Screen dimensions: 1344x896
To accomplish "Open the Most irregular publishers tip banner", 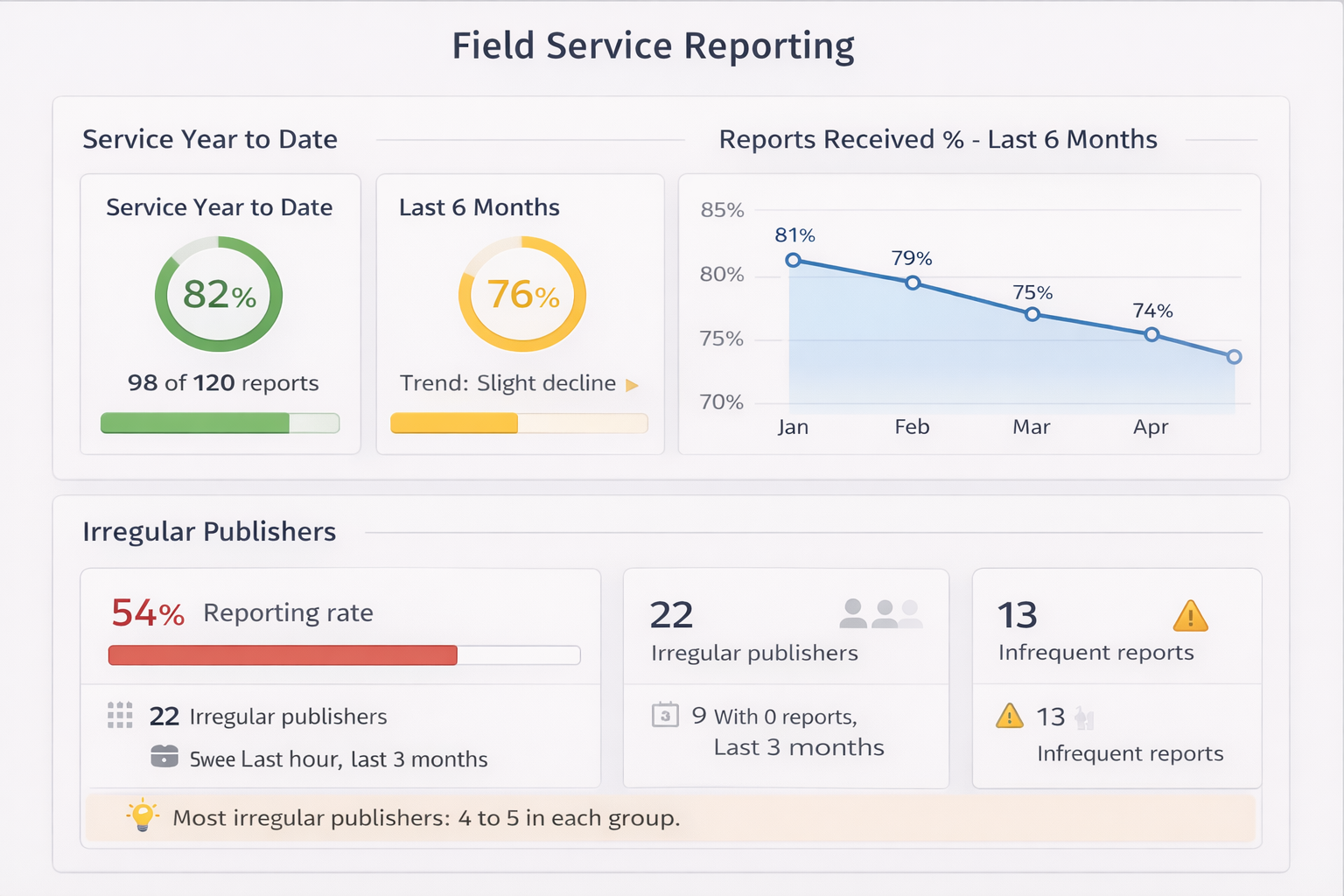I will [x=670, y=818].
